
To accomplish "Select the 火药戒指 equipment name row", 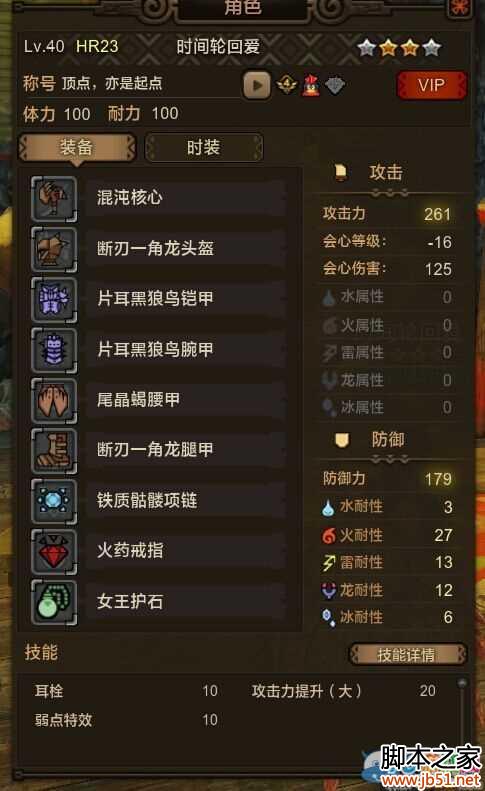I will 186,550.
